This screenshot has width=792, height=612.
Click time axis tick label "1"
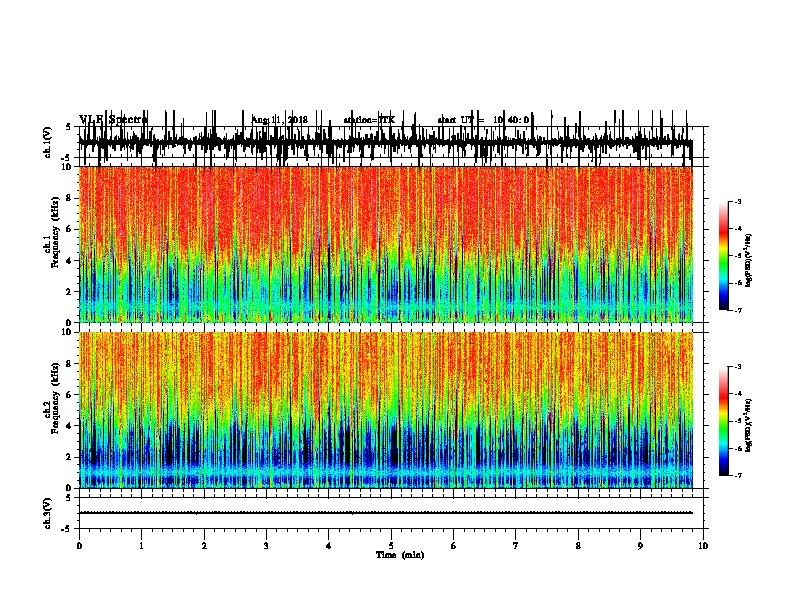(x=142, y=546)
